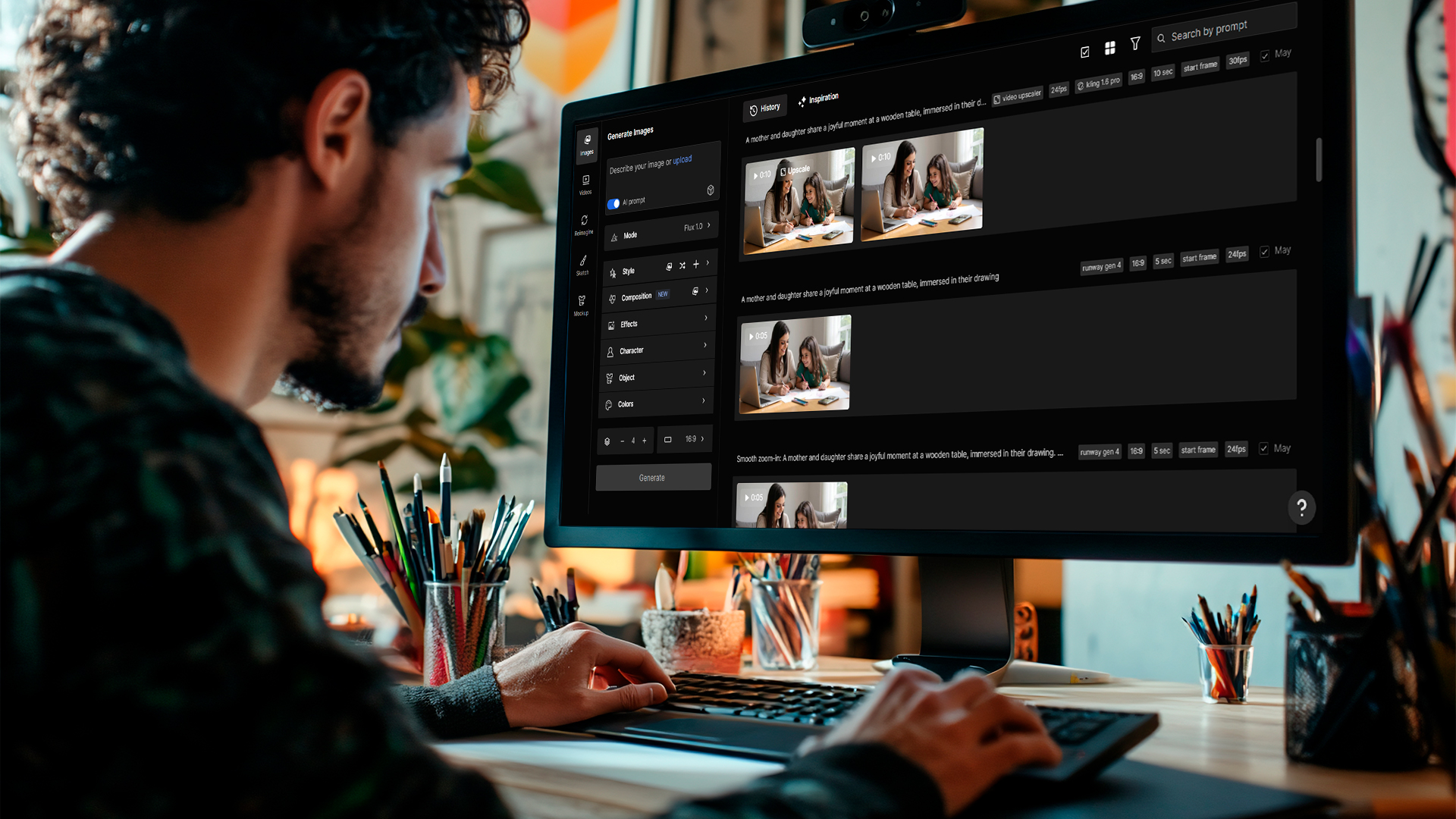The image size is (1456, 819).
Task: Click the upload link in prompt
Action: [682, 160]
